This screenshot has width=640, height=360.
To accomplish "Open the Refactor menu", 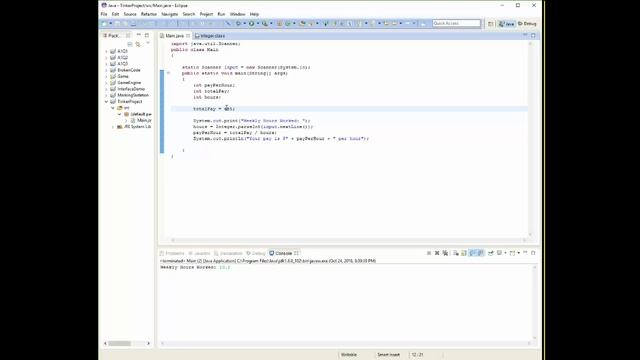I will 149,14.
